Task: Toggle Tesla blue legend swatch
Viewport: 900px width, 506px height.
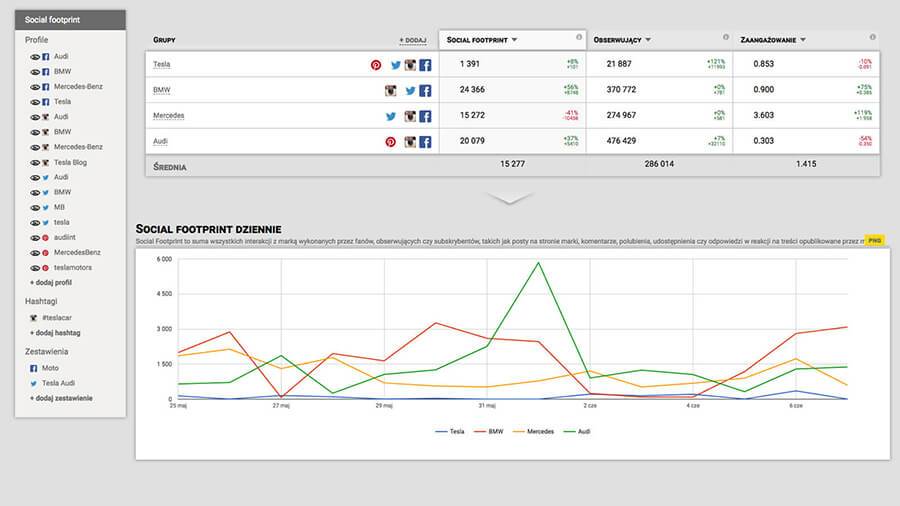Action: coord(441,431)
